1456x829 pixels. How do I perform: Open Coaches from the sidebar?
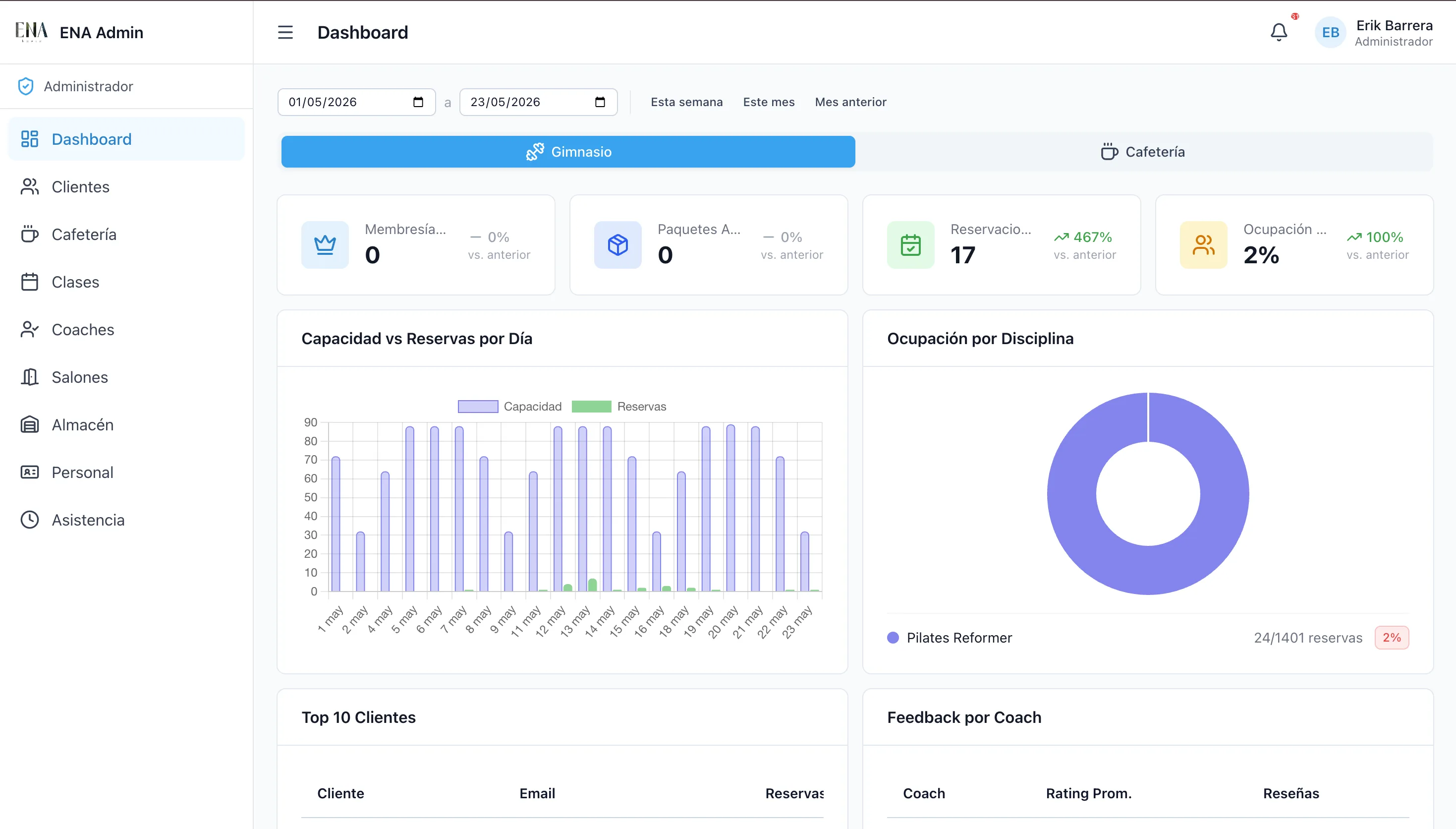[x=126, y=330]
